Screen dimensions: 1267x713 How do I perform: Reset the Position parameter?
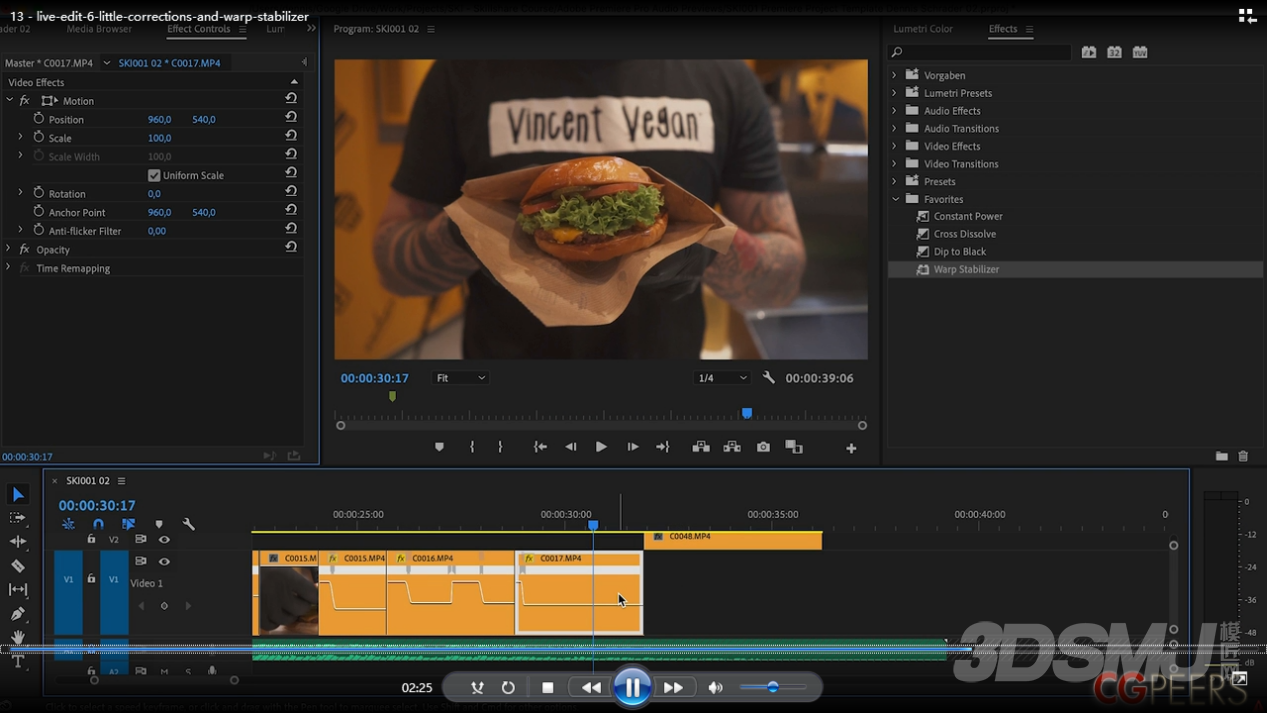coord(291,119)
